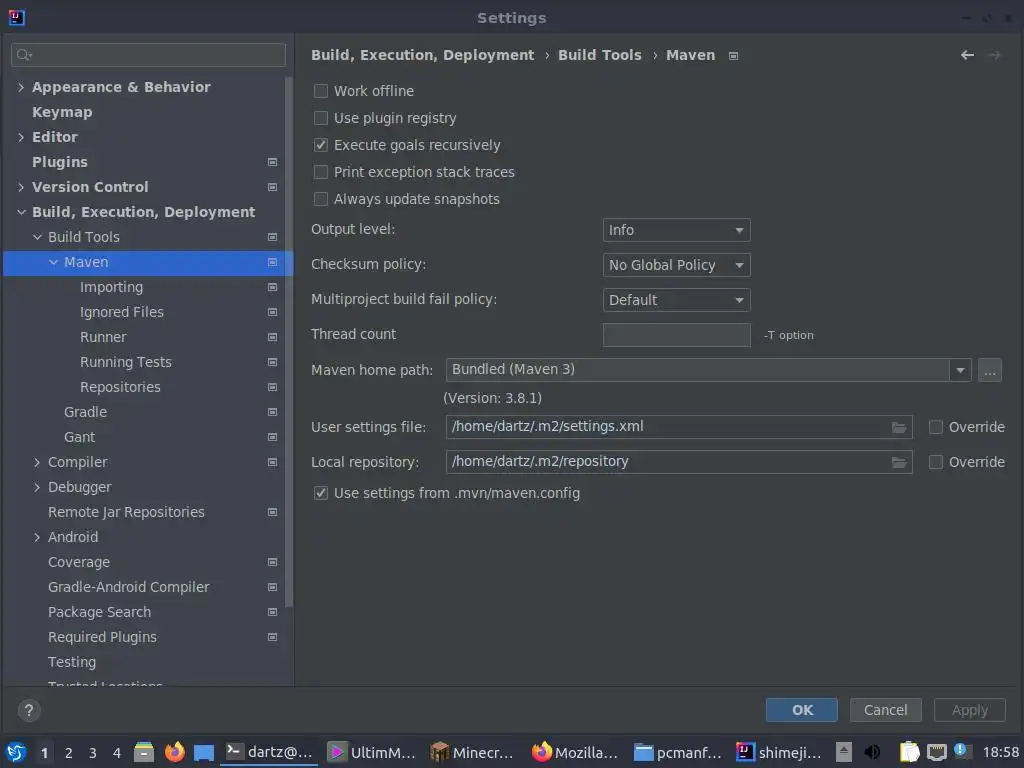Image resolution: width=1024 pixels, height=768 pixels.
Task: Click folder icon in User settings file field
Action: pos(899,427)
